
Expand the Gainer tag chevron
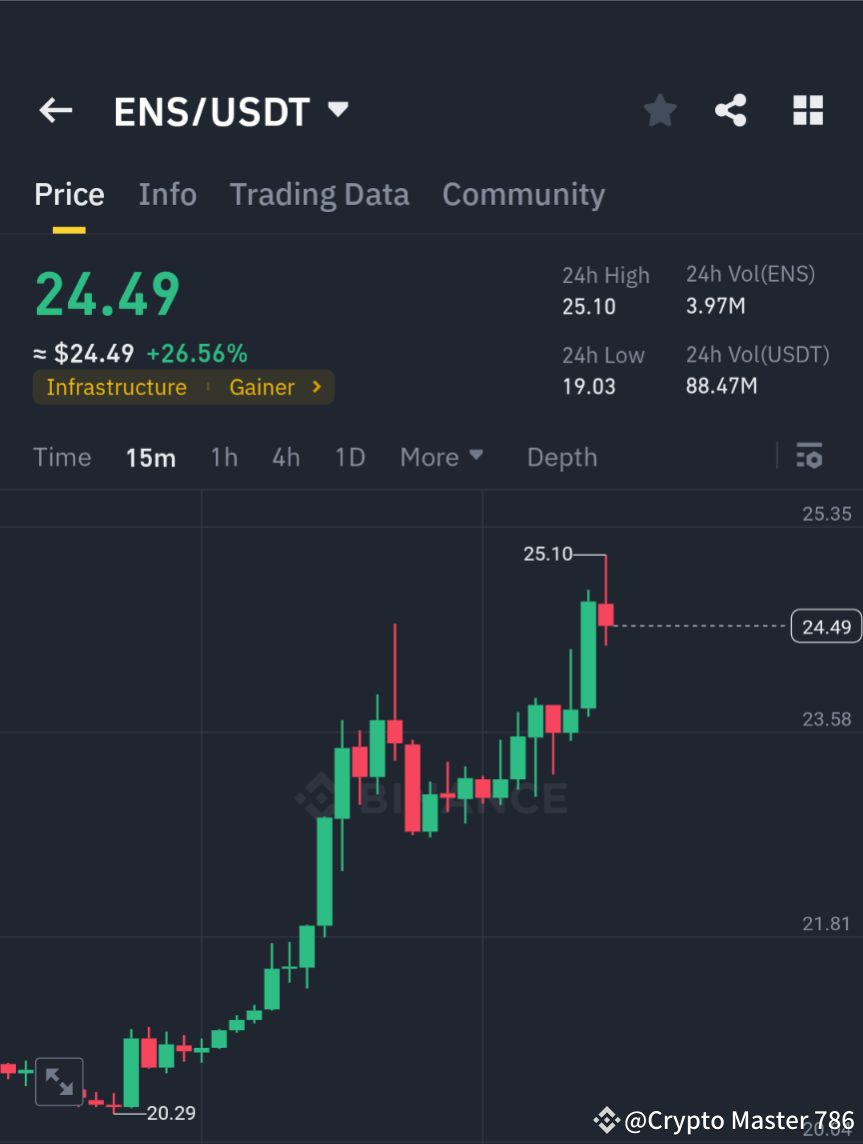[x=317, y=387]
